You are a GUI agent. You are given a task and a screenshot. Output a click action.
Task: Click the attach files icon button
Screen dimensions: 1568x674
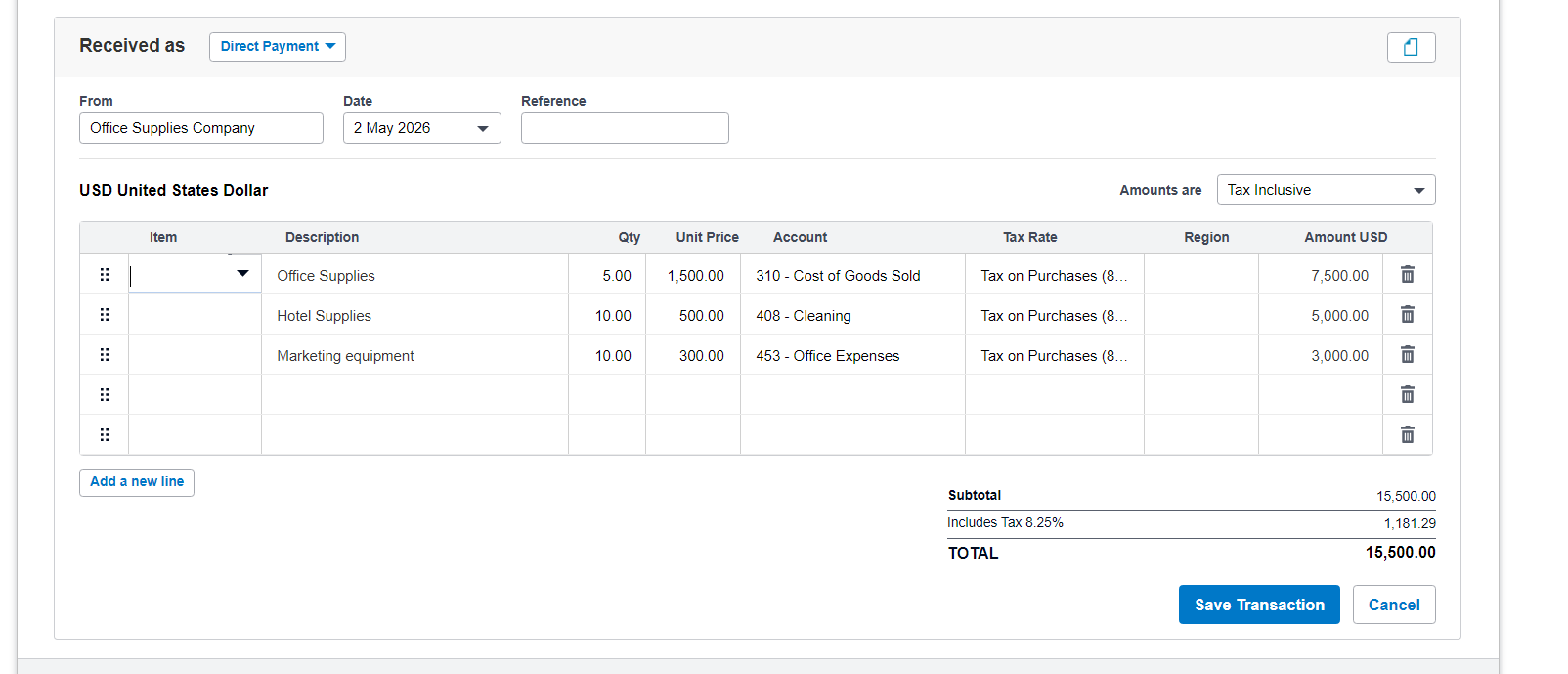[1411, 47]
